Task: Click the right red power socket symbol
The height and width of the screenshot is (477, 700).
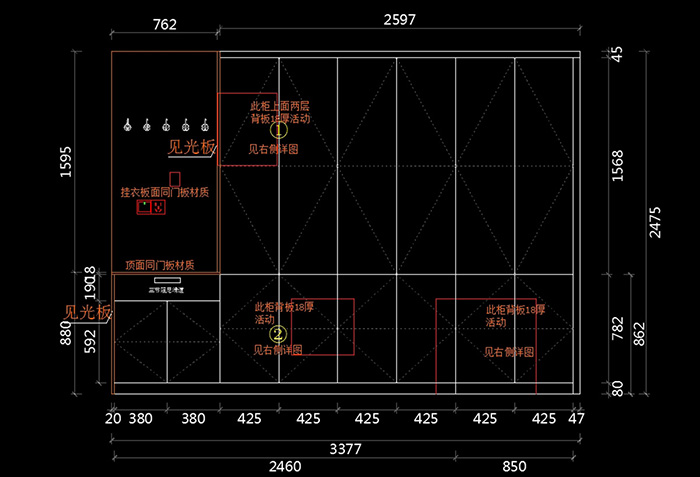Action: pyautogui.click(x=158, y=208)
